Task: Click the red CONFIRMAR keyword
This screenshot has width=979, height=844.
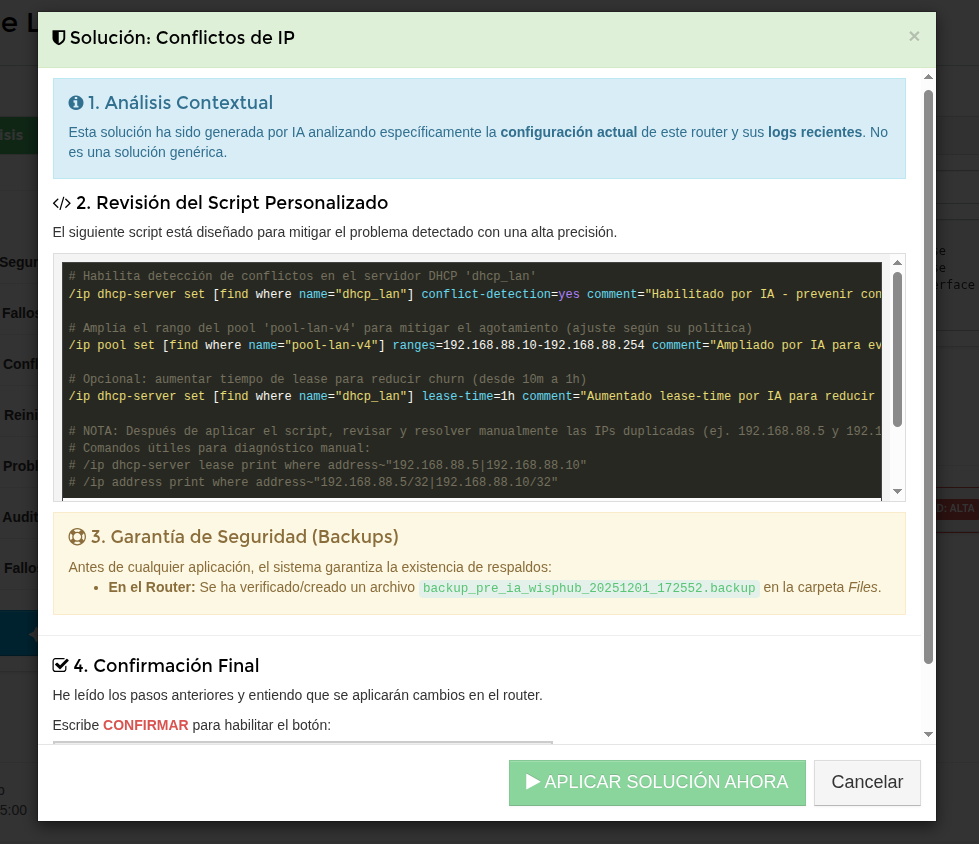Action: point(145,725)
